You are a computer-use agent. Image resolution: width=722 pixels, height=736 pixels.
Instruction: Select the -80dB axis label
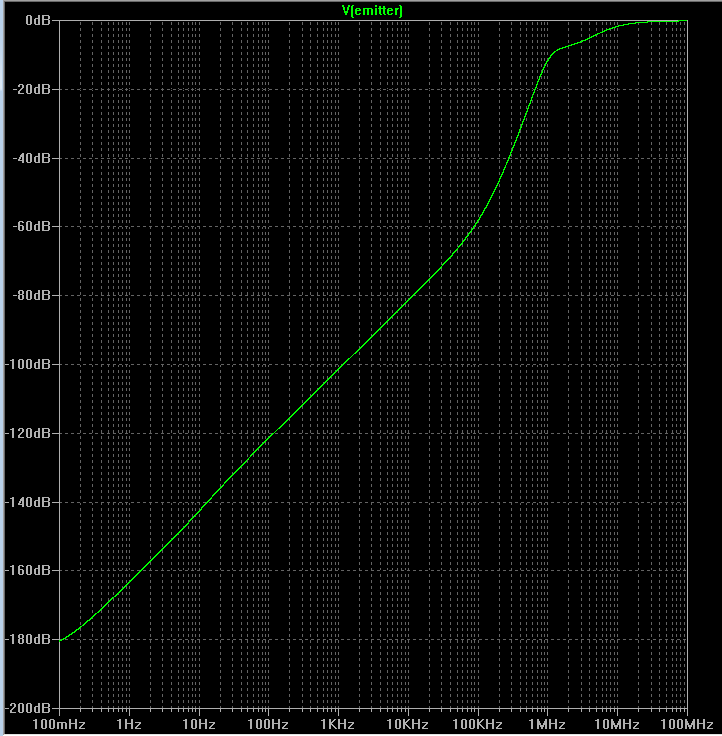31,295
